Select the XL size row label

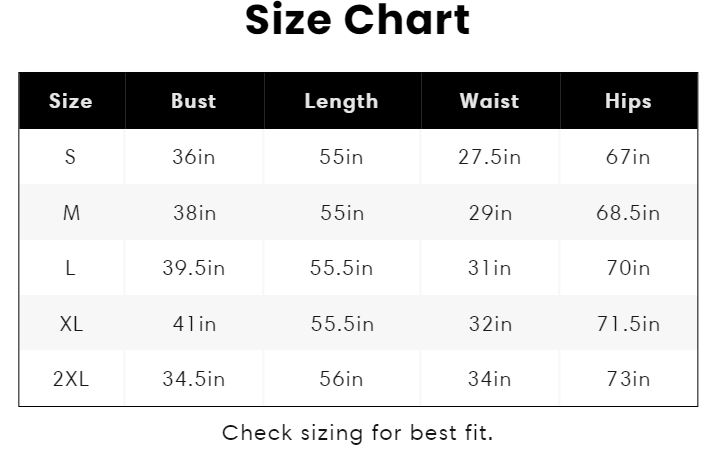tap(71, 324)
